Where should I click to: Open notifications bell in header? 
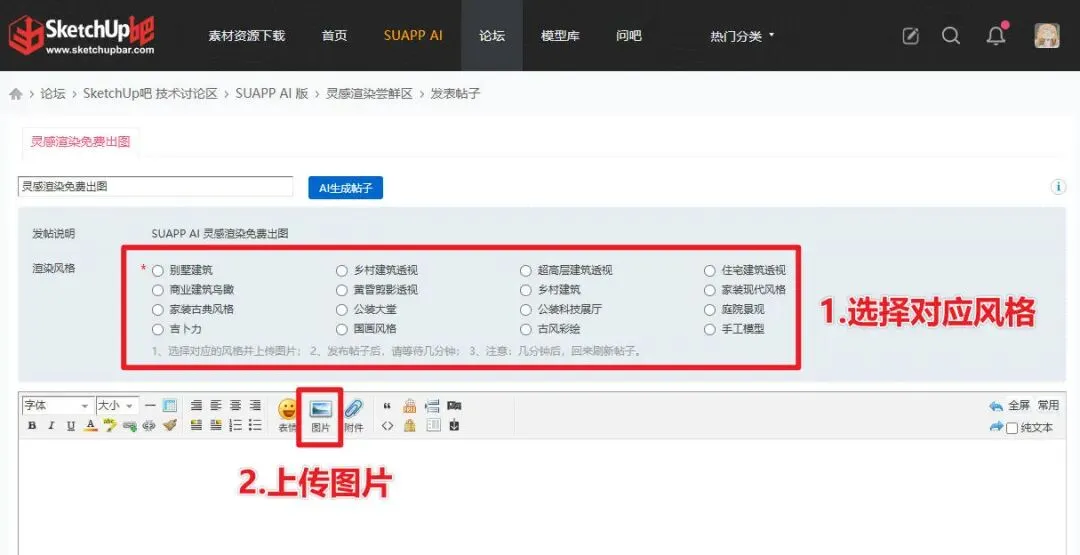[996, 36]
